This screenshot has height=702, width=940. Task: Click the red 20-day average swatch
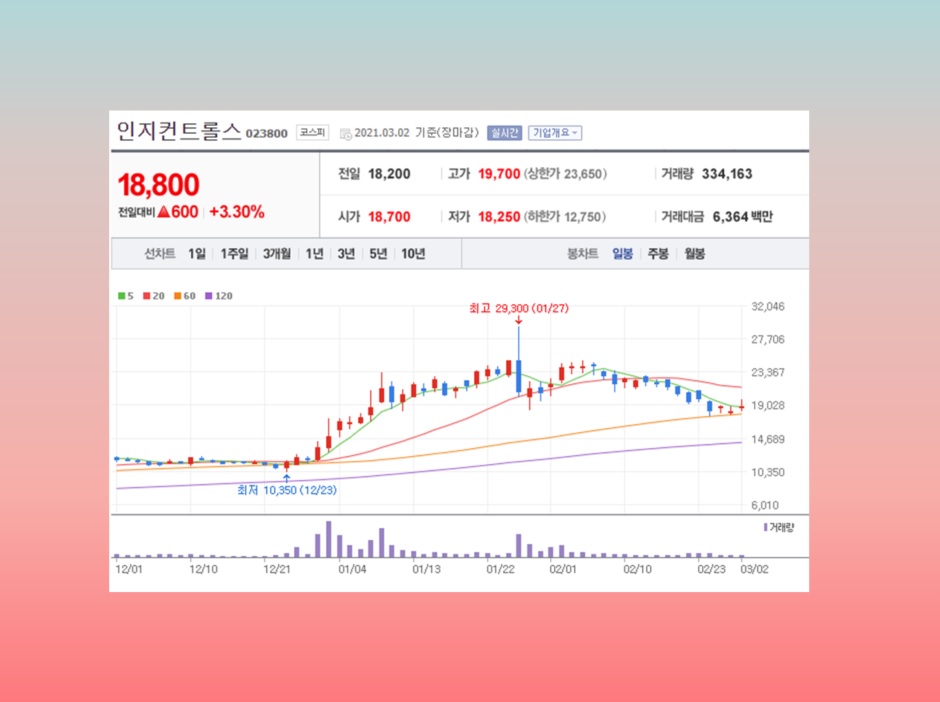pyautogui.click(x=146, y=296)
